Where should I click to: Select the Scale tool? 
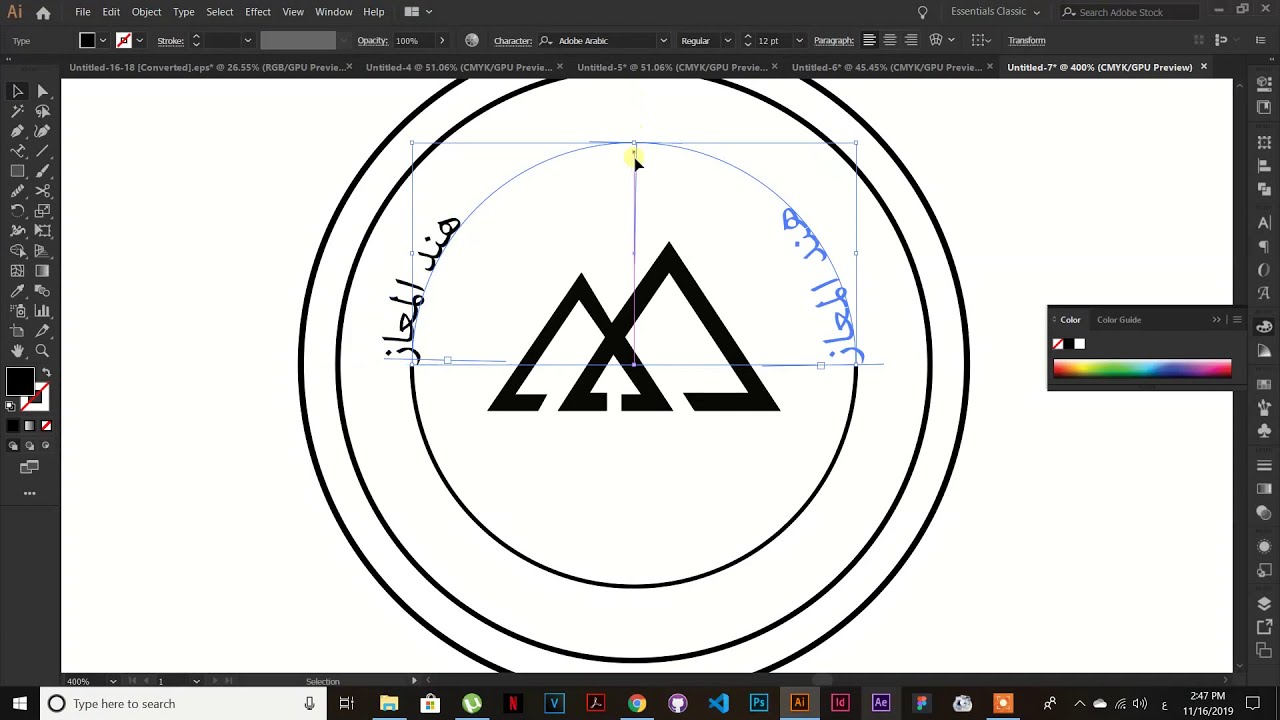click(x=42, y=211)
